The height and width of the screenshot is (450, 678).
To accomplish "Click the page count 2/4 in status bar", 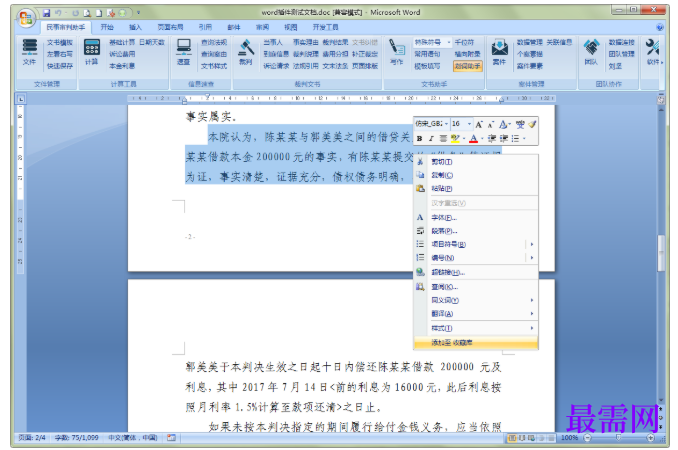I will (32, 437).
